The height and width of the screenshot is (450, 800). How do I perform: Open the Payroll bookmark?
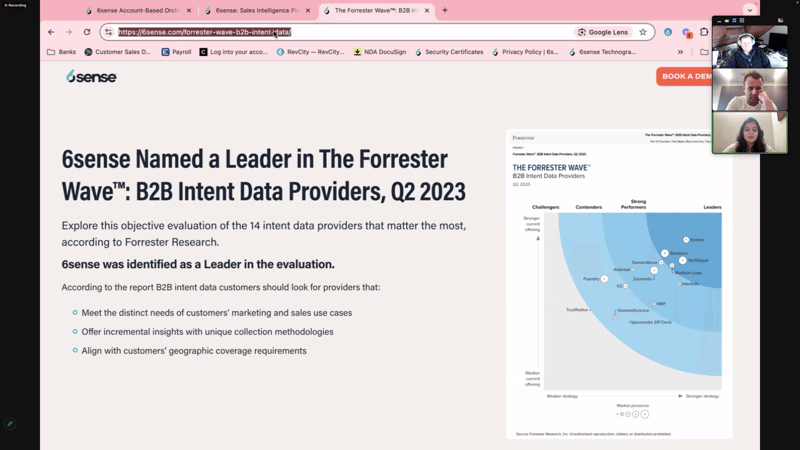click(176, 52)
